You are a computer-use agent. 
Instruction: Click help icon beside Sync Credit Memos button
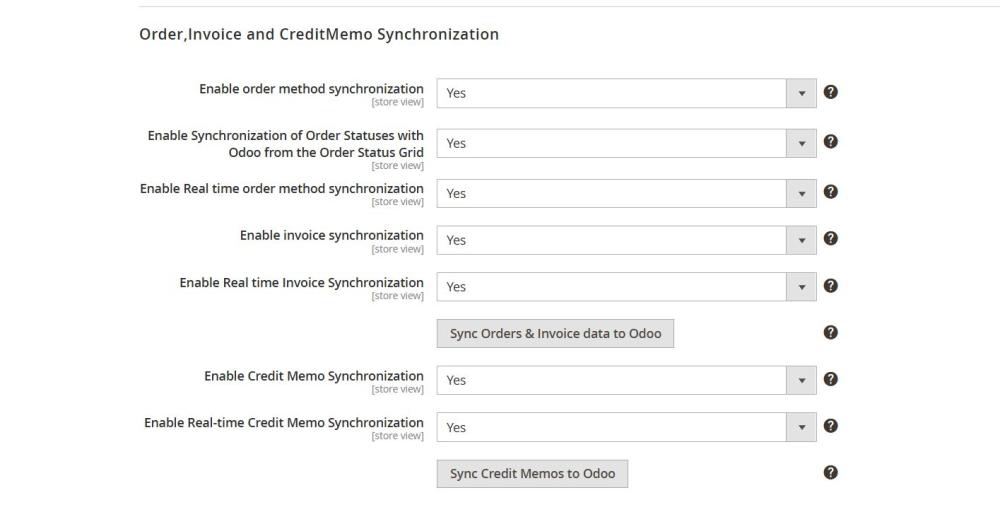(x=830, y=472)
